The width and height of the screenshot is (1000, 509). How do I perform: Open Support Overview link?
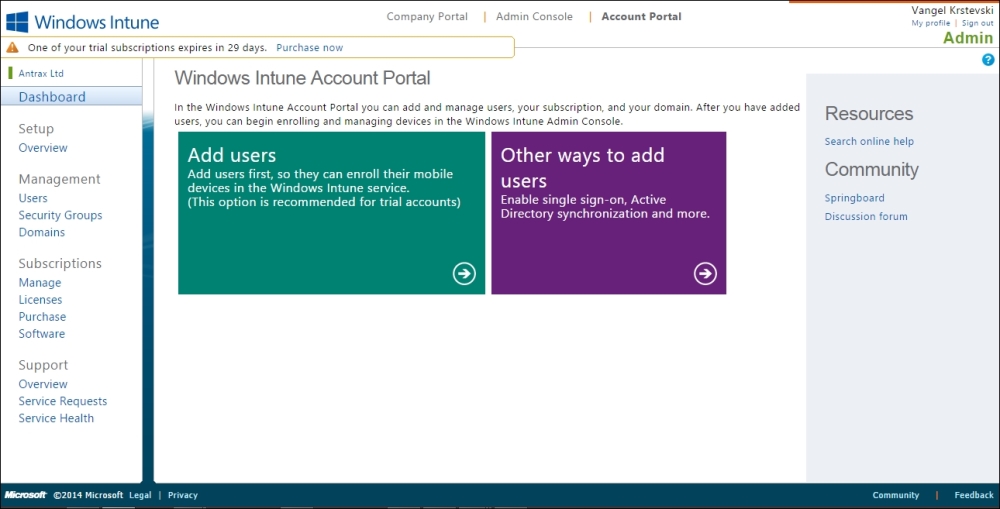(43, 384)
